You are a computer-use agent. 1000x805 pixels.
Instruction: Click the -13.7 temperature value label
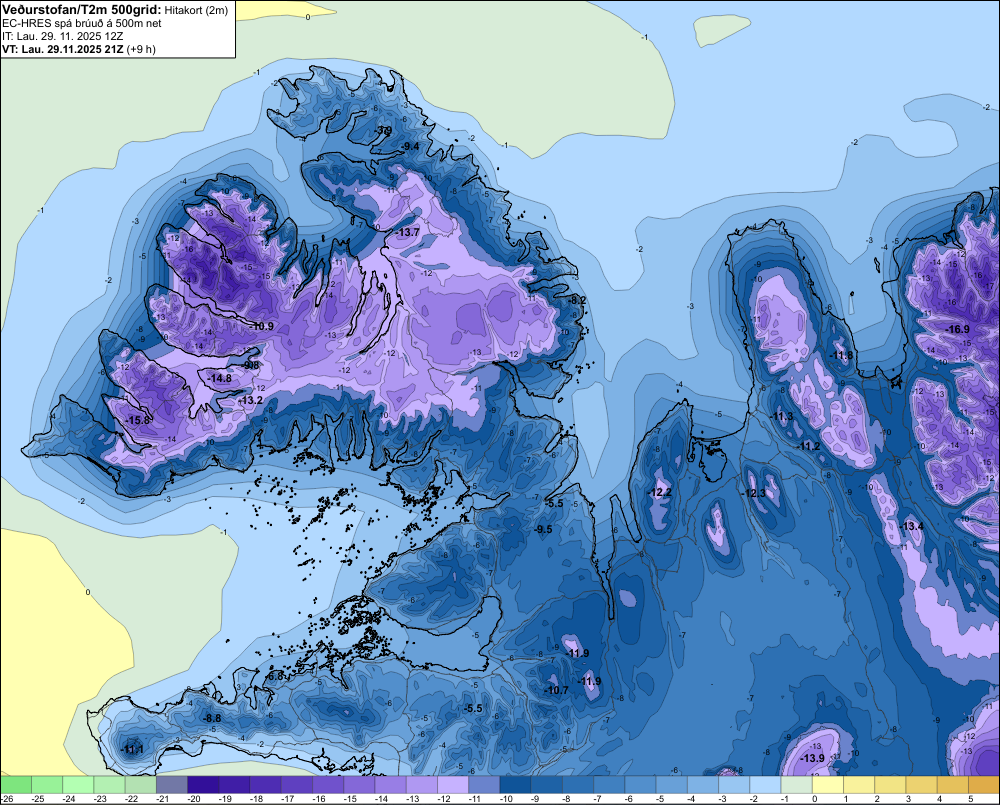tap(408, 232)
